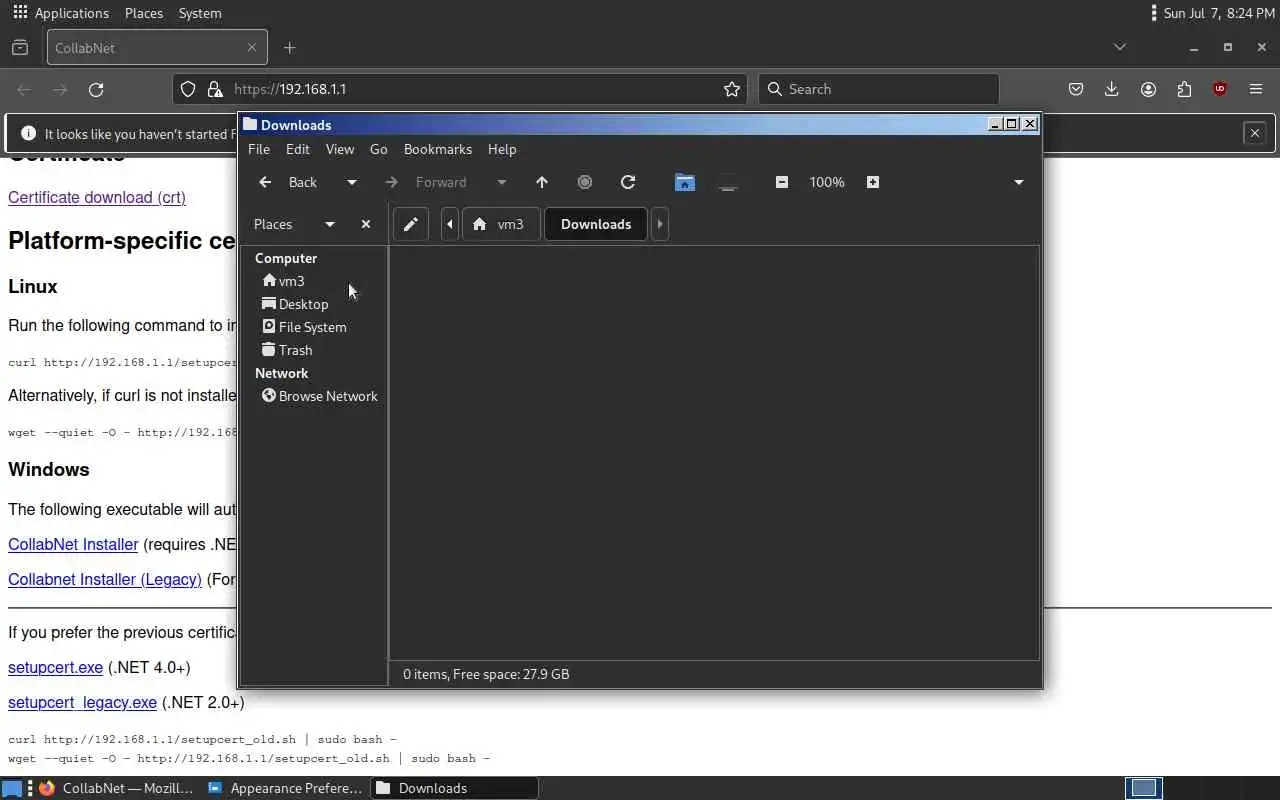
Task: Open Firefox View icon left of tabs
Action: (x=20, y=47)
